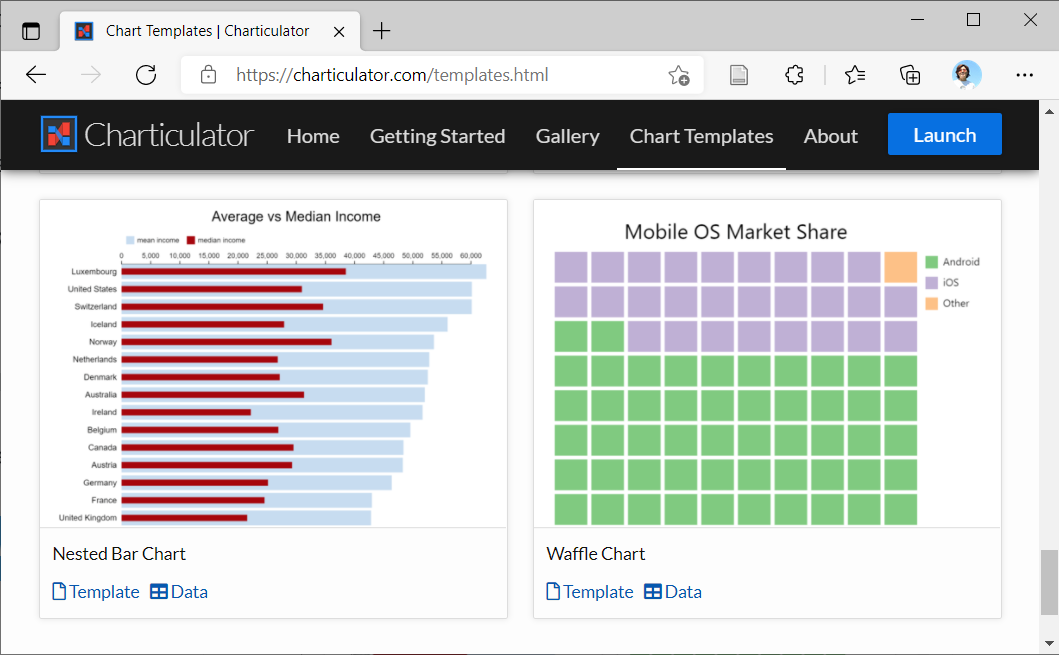Download the Waffle Chart template
The height and width of the screenshot is (655, 1059).
[590, 592]
